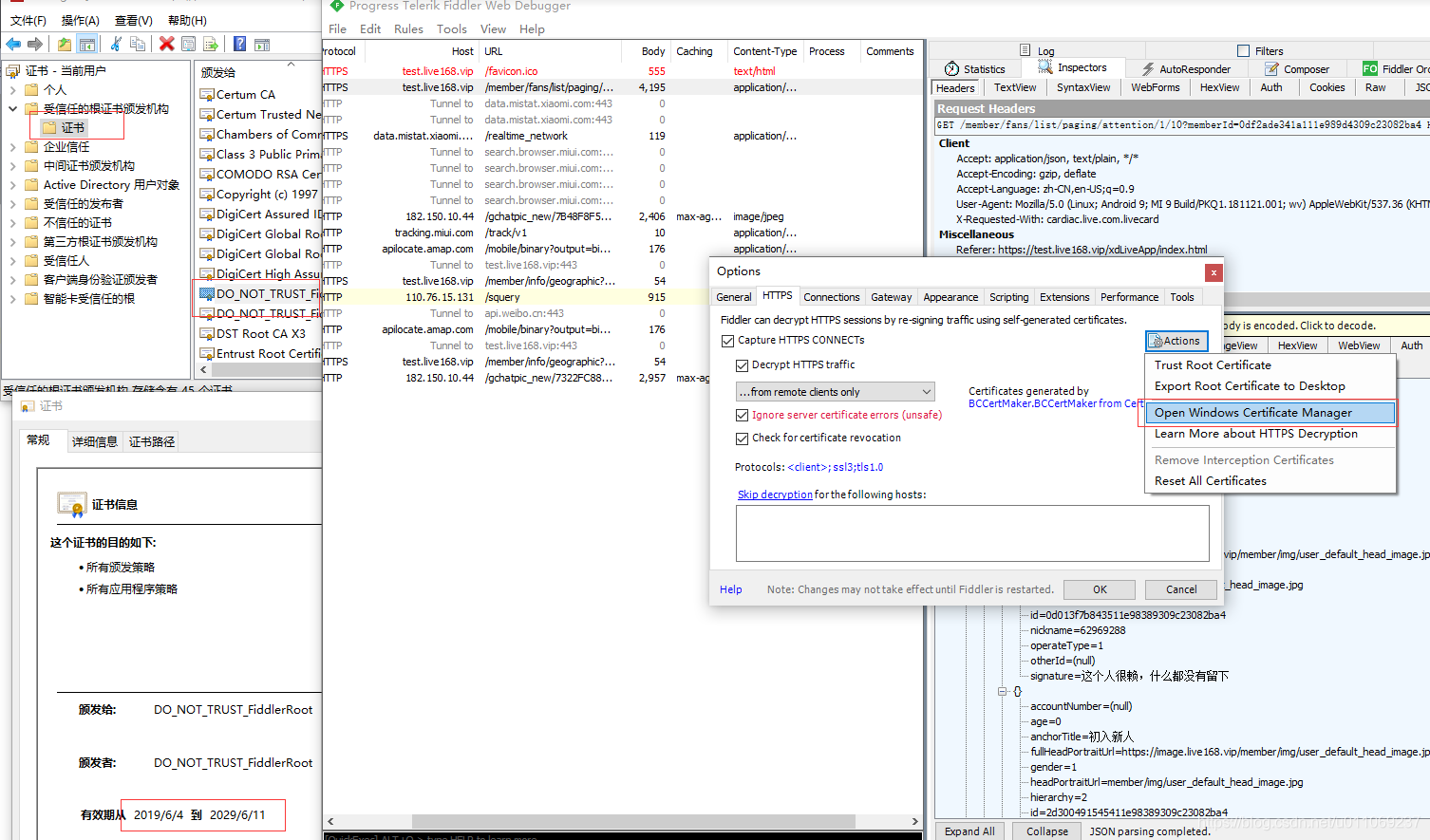Click the Up one level folder icon

click(x=64, y=44)
